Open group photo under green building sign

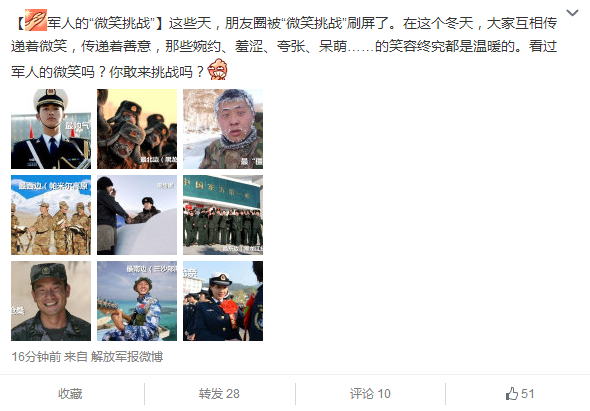pyautogui.click(x=223, y=215)
